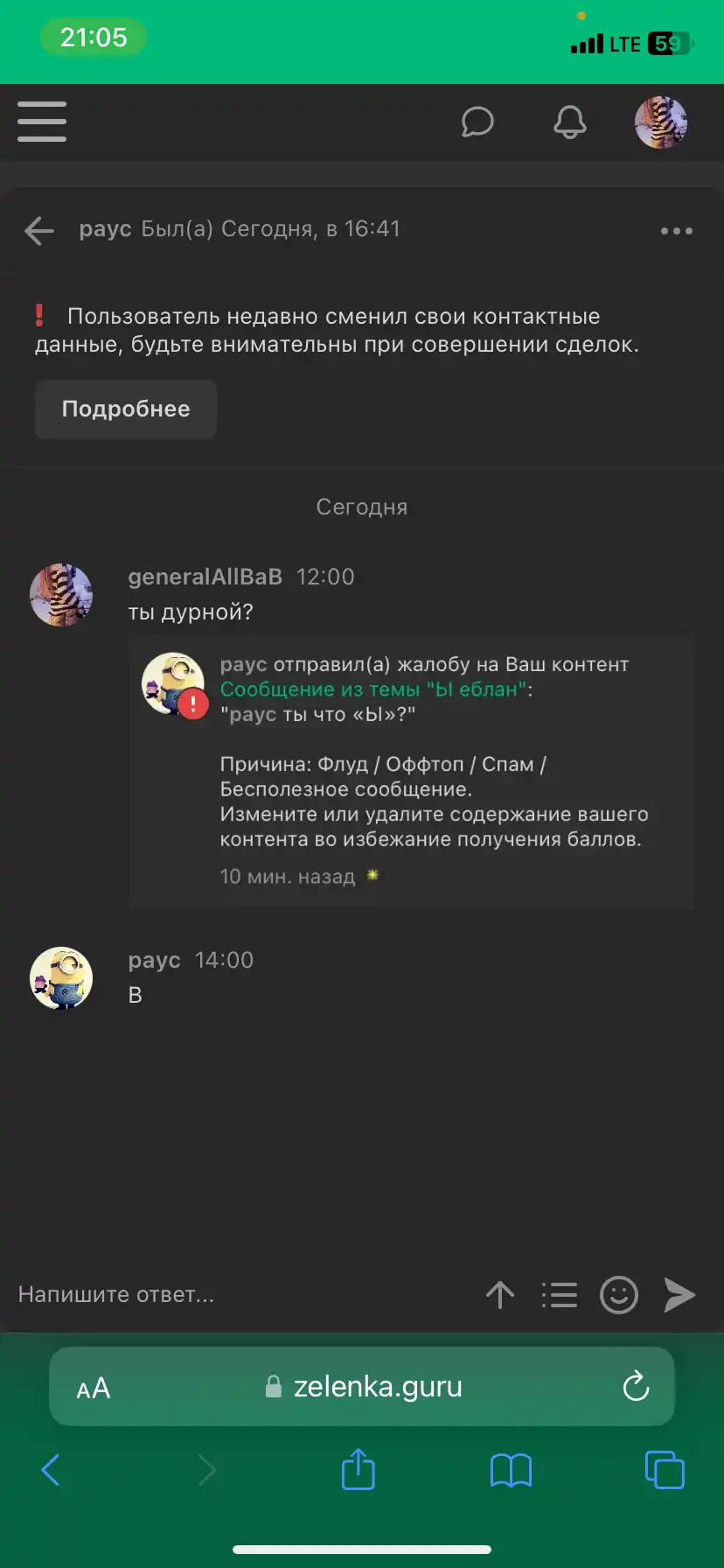Open generalAllBaB username on the 12:00 message
This screenshot has width=724, height=1568.
[205, 577]
